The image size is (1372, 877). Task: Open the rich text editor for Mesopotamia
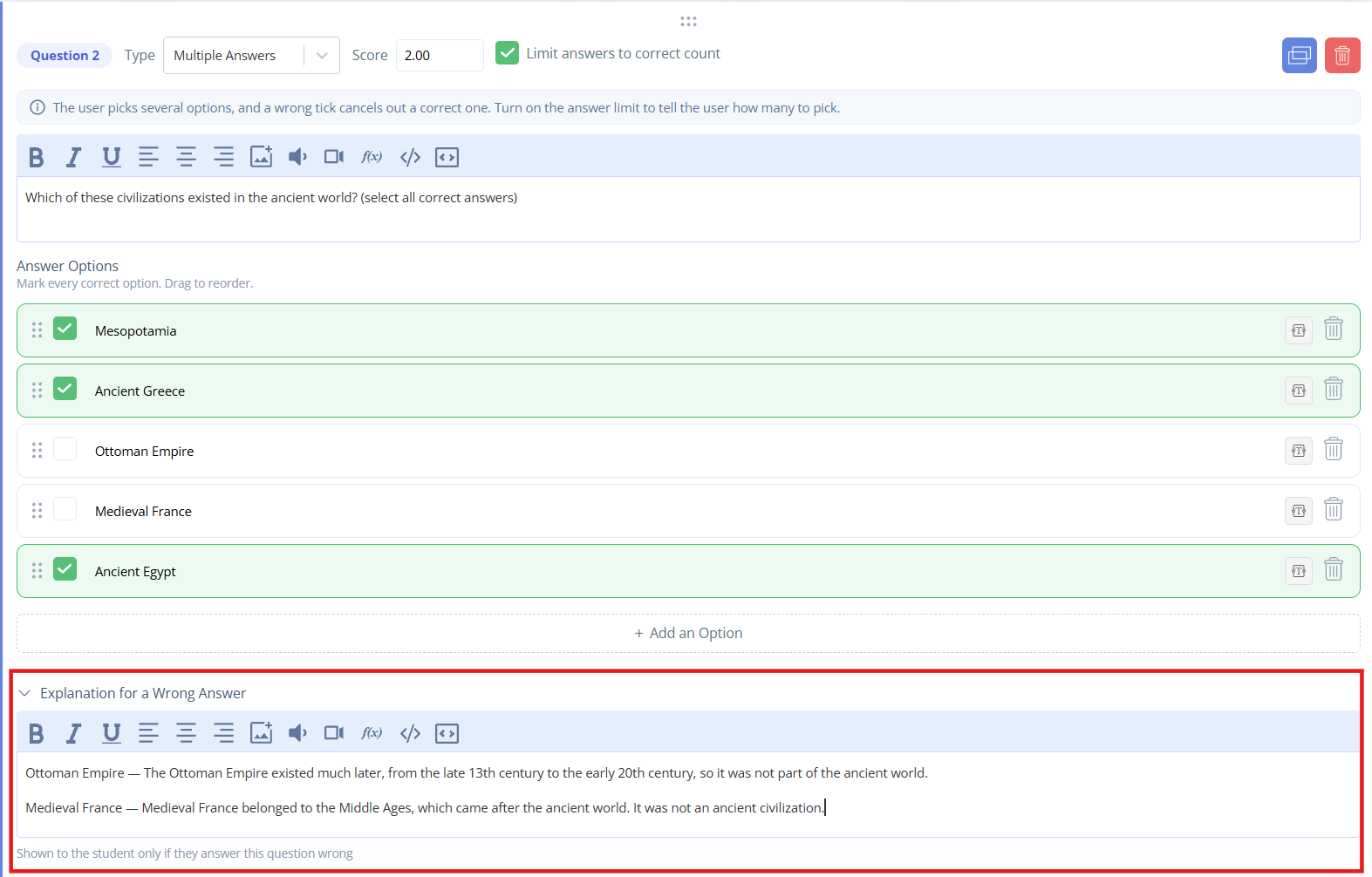(1298, 330)
